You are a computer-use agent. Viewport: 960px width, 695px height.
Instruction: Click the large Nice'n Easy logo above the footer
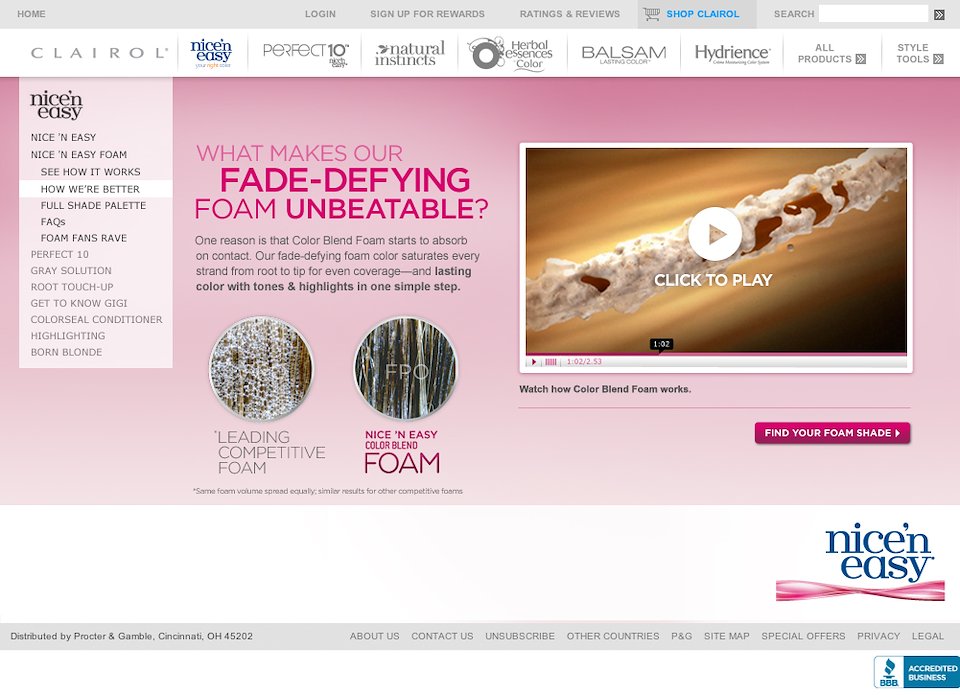coord(861,562)
